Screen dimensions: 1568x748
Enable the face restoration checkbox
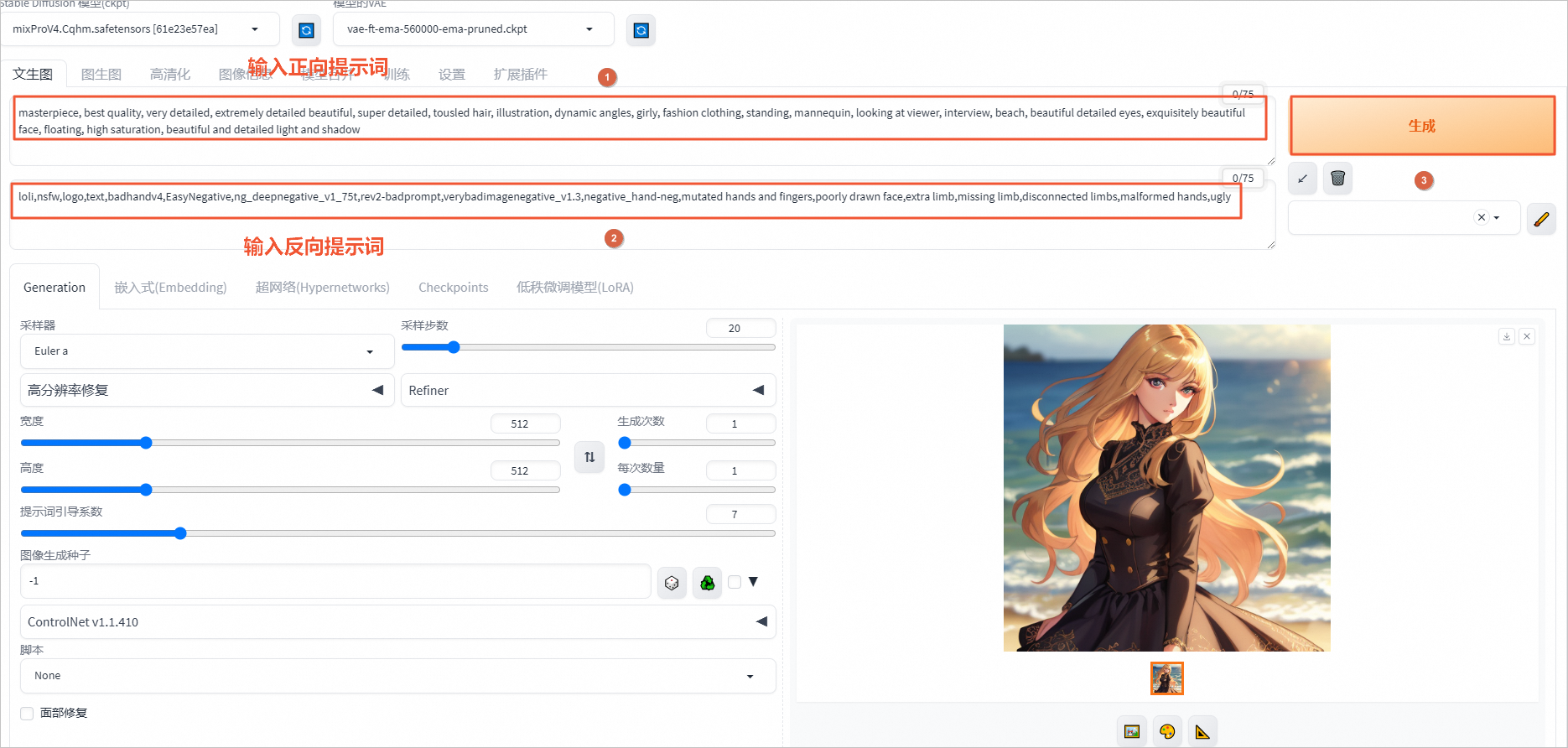pyautogui.click(x=27, y=713)
